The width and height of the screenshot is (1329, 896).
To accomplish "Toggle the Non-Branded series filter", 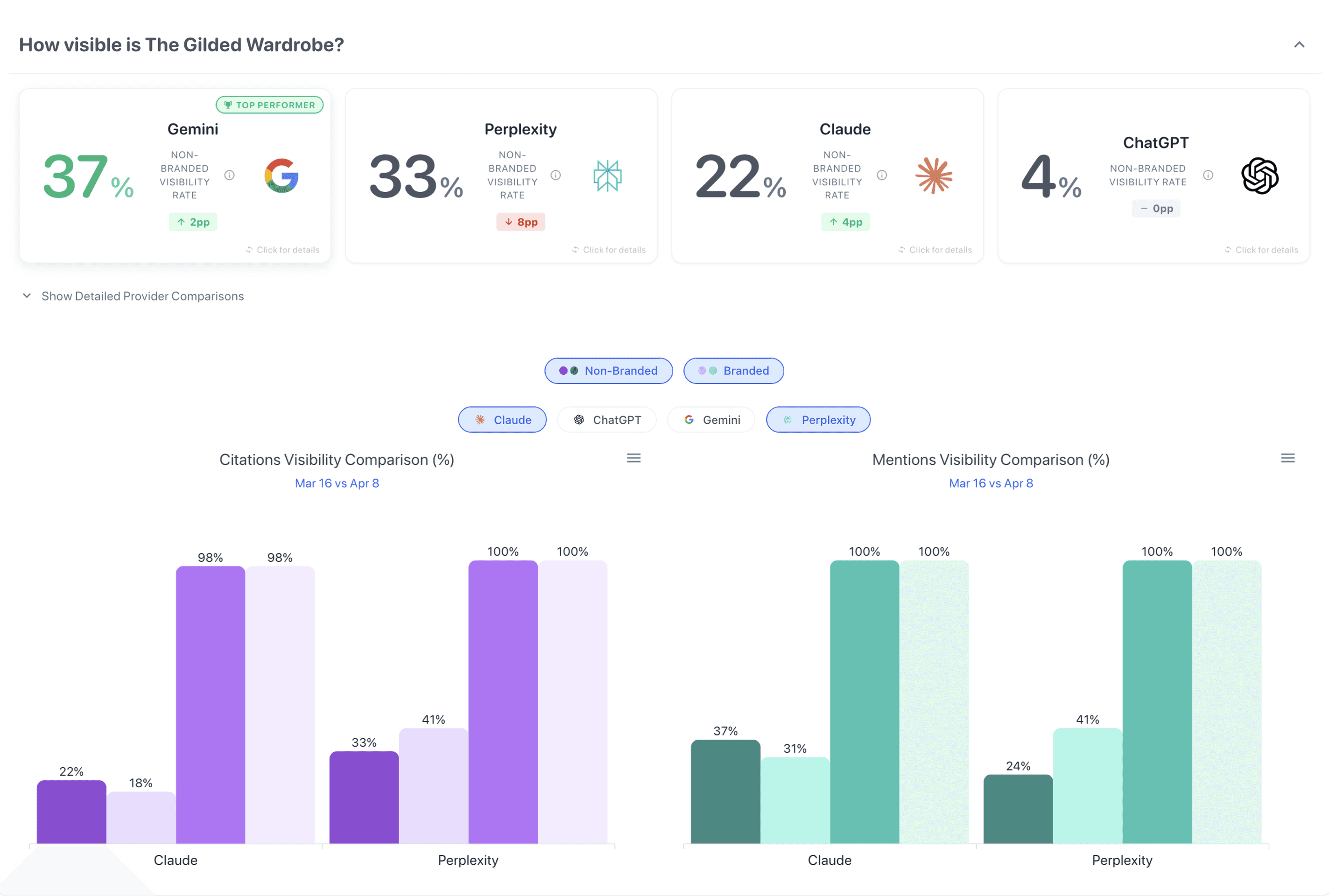I will [608, 371].
